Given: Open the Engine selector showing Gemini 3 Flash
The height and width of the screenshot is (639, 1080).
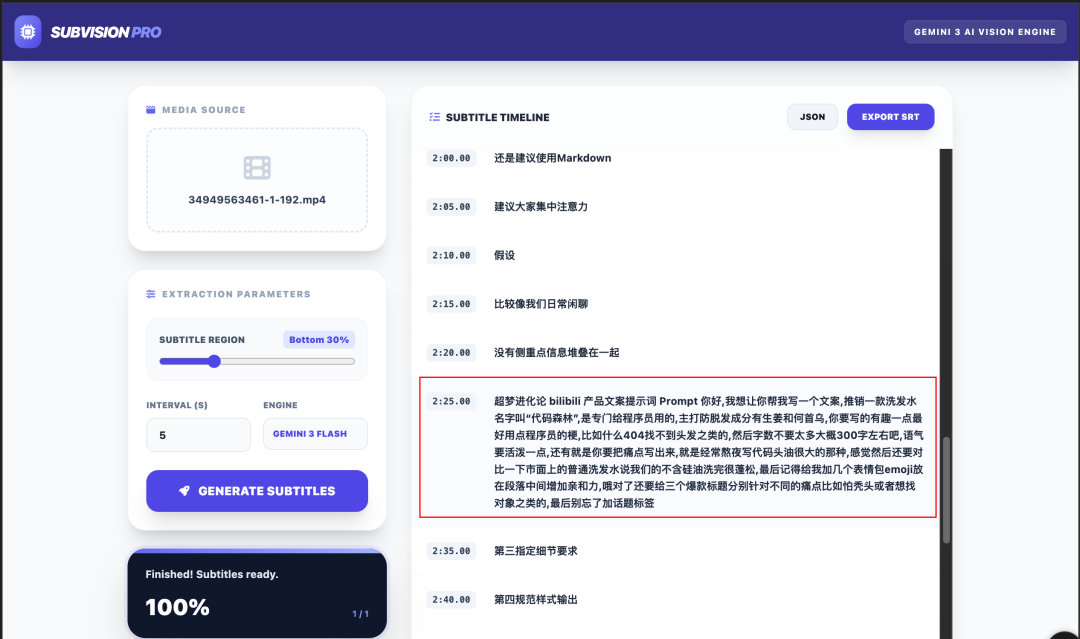Looking at the screenshot, I should click(315, 434).
